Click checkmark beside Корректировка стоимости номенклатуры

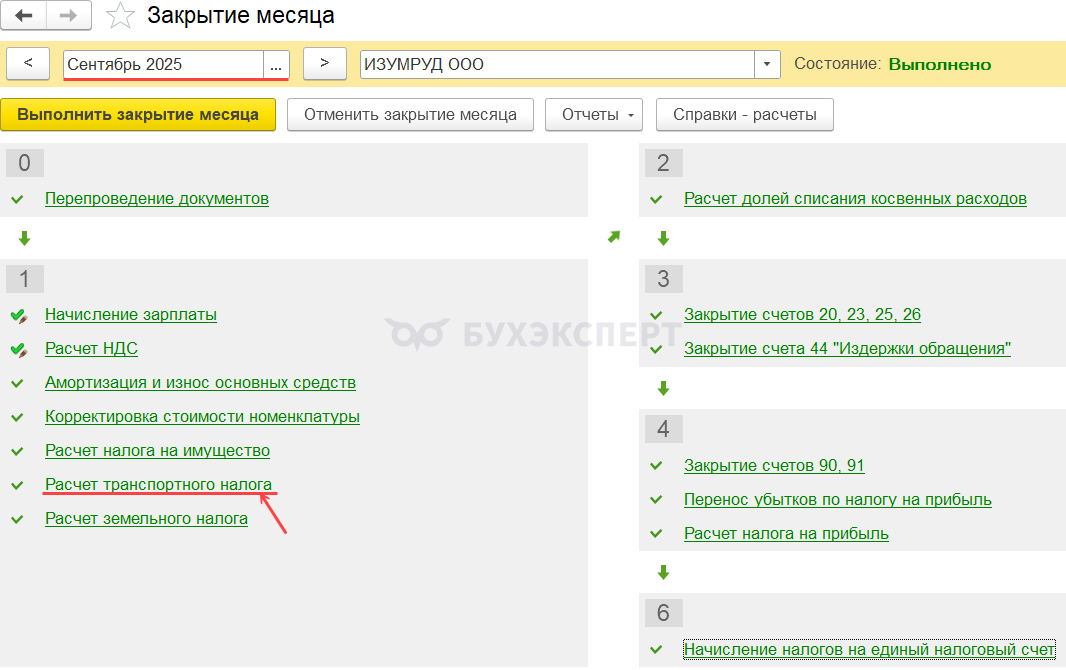(x=18, y=417)
